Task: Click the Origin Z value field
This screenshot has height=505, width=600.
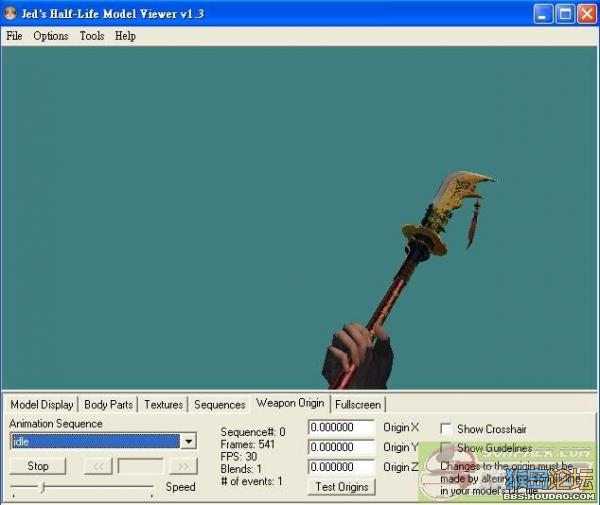Action: click(x=341, y=467)
